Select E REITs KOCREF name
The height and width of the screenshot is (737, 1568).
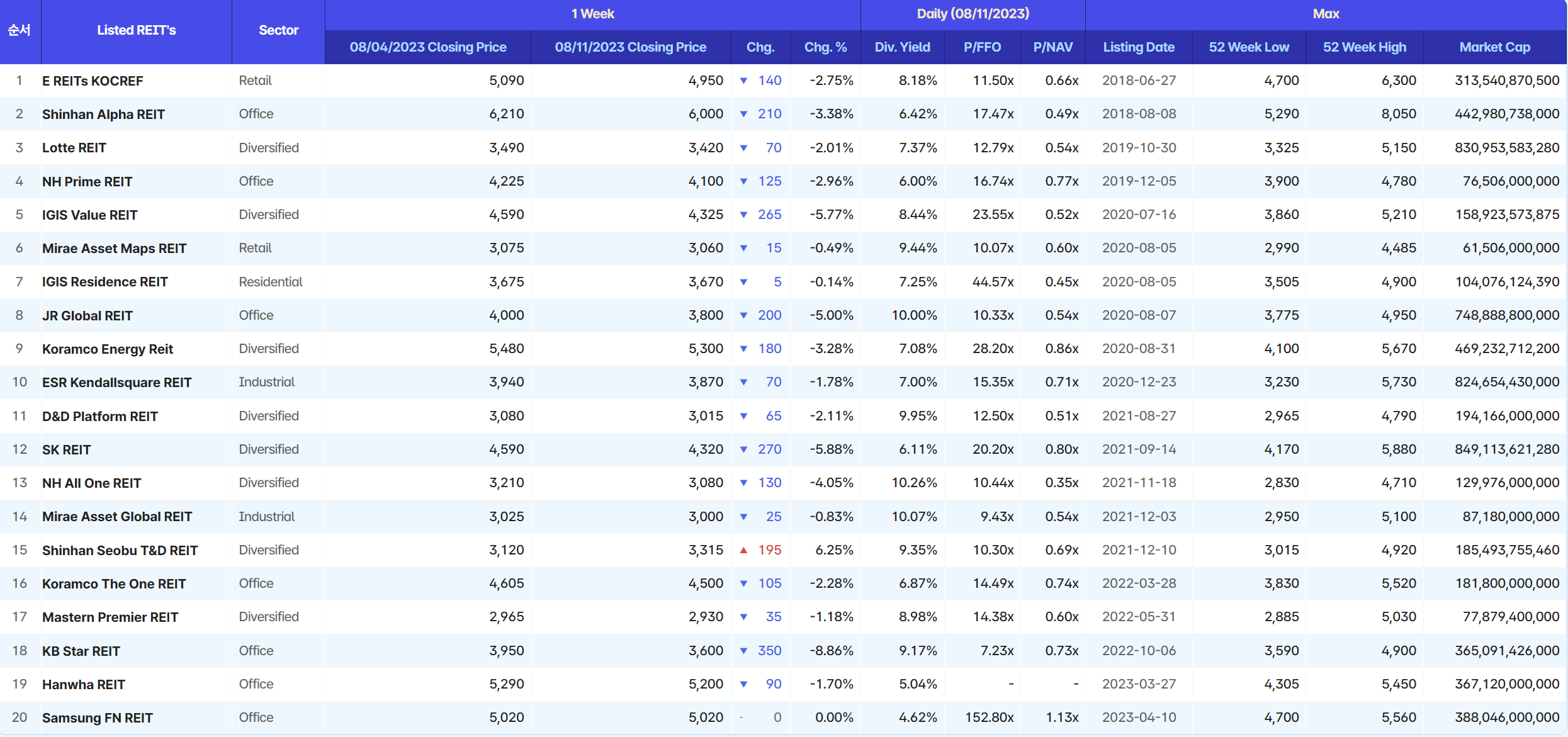(93, 81)
